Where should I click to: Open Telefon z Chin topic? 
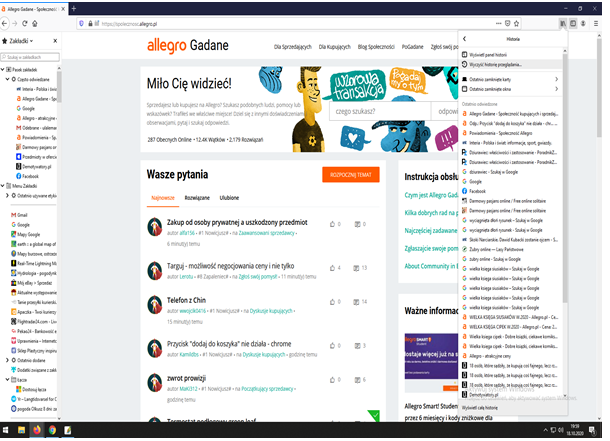(x=186, y=300)
